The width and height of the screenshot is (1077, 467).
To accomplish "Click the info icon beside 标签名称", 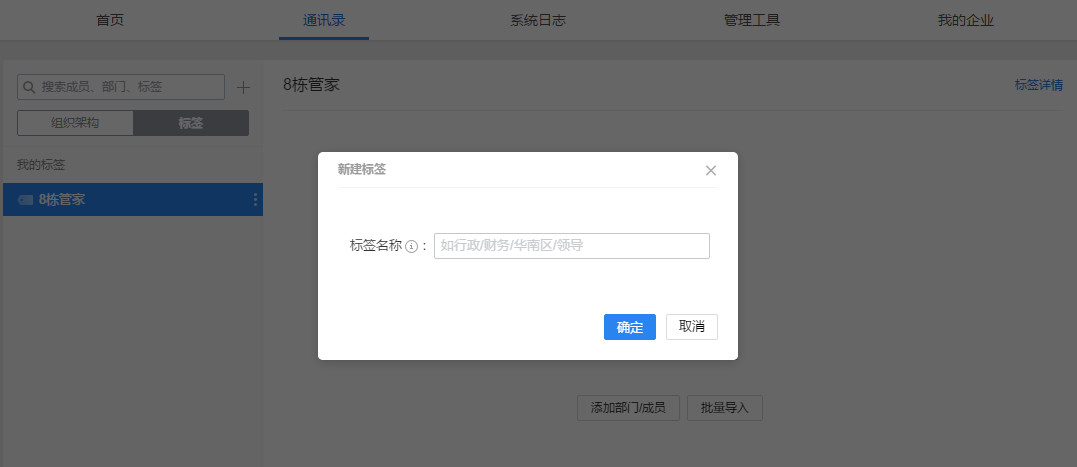I will (411, 246).
